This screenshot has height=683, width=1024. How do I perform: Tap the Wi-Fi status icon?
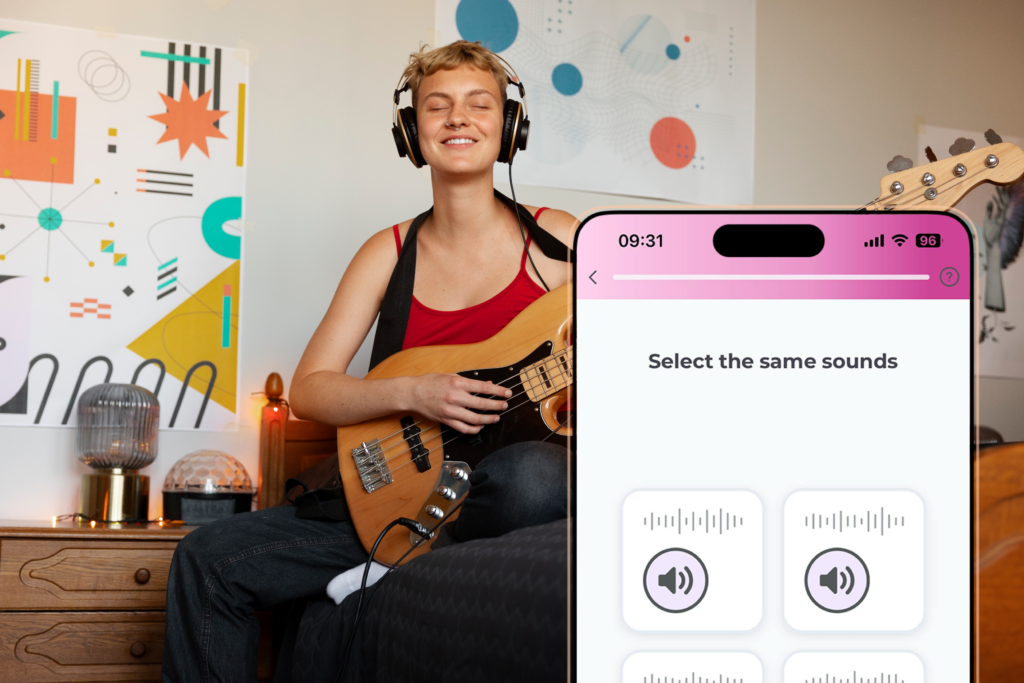coord(900,240)
